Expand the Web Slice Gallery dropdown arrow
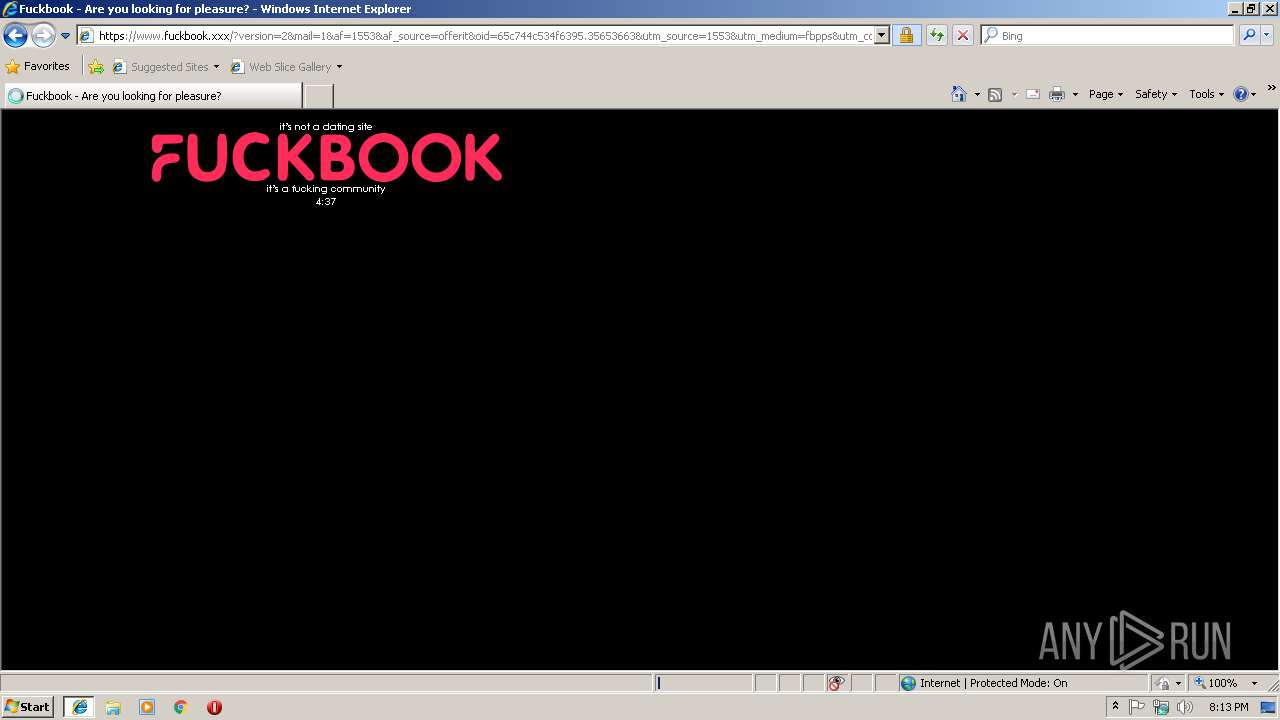This screenshot has height=720, width=1280. [339, 67]
